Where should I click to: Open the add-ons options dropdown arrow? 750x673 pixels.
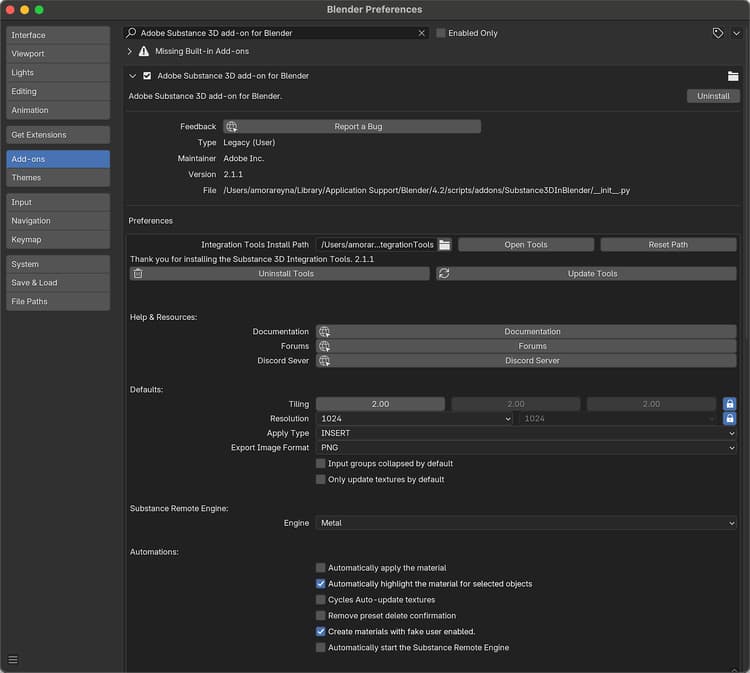click(x=737, y=33)
